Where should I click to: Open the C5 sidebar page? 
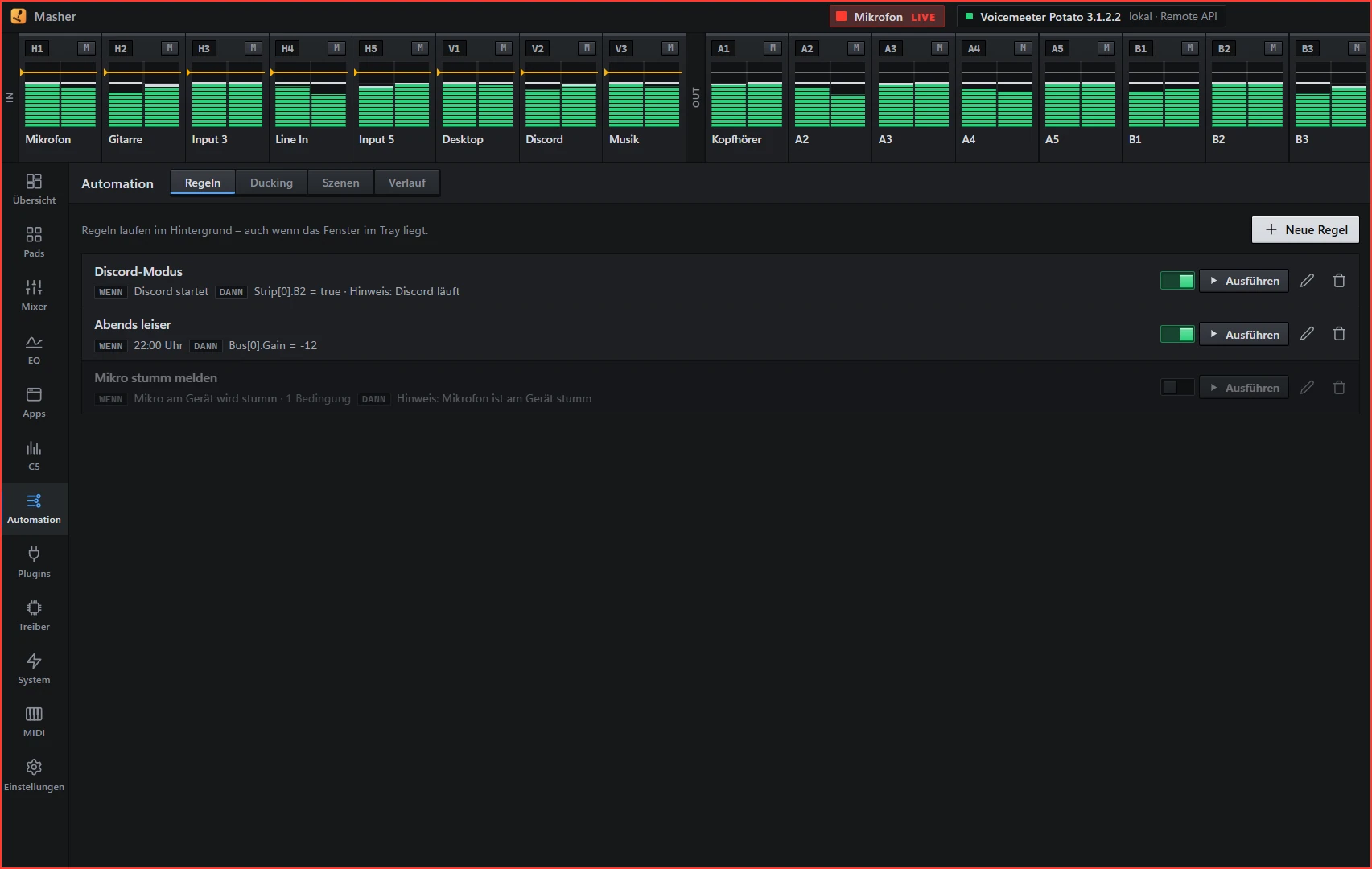click(x=34, y=456)
